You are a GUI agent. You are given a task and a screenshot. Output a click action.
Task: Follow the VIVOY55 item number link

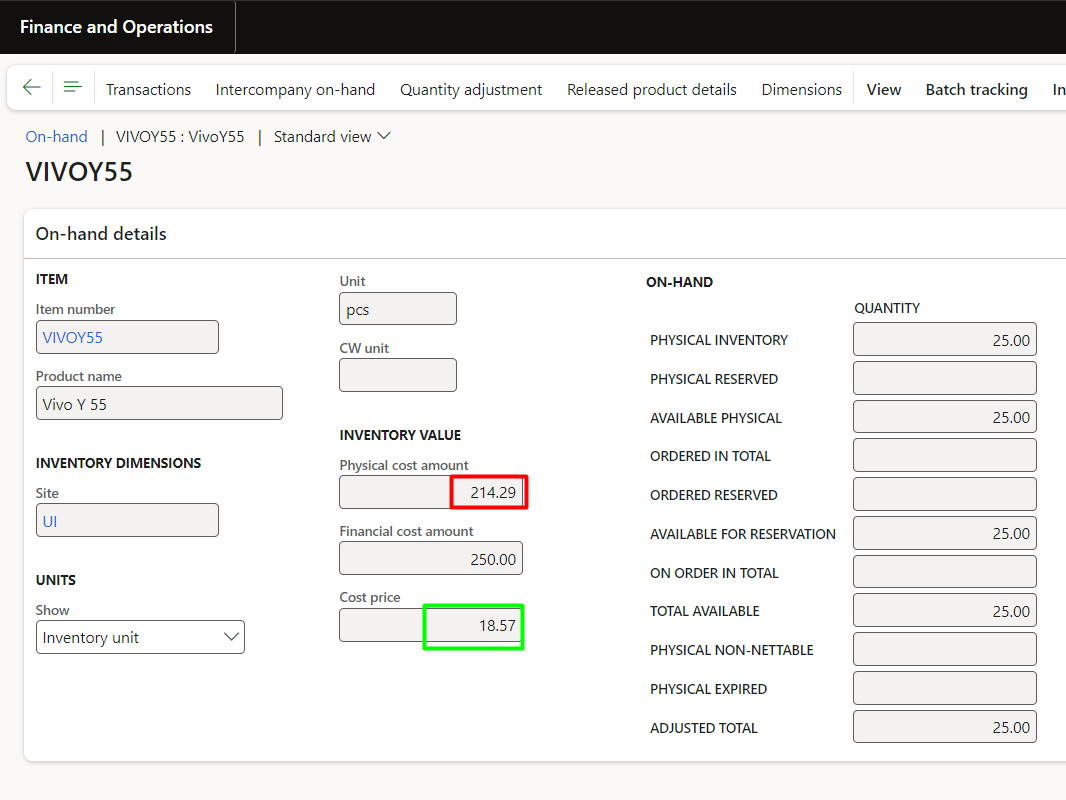[x=73, y=338]
